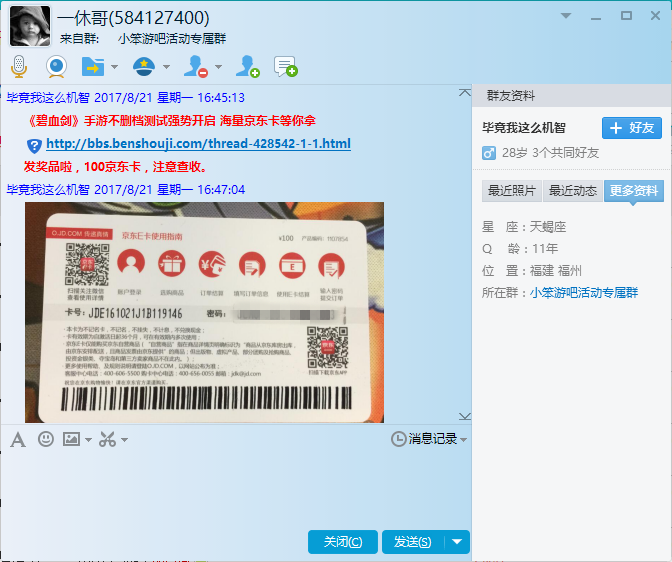Open the contact avatar picture
Image resolution: width=672 pixels, height=562 pixels.
click(30, 26)
